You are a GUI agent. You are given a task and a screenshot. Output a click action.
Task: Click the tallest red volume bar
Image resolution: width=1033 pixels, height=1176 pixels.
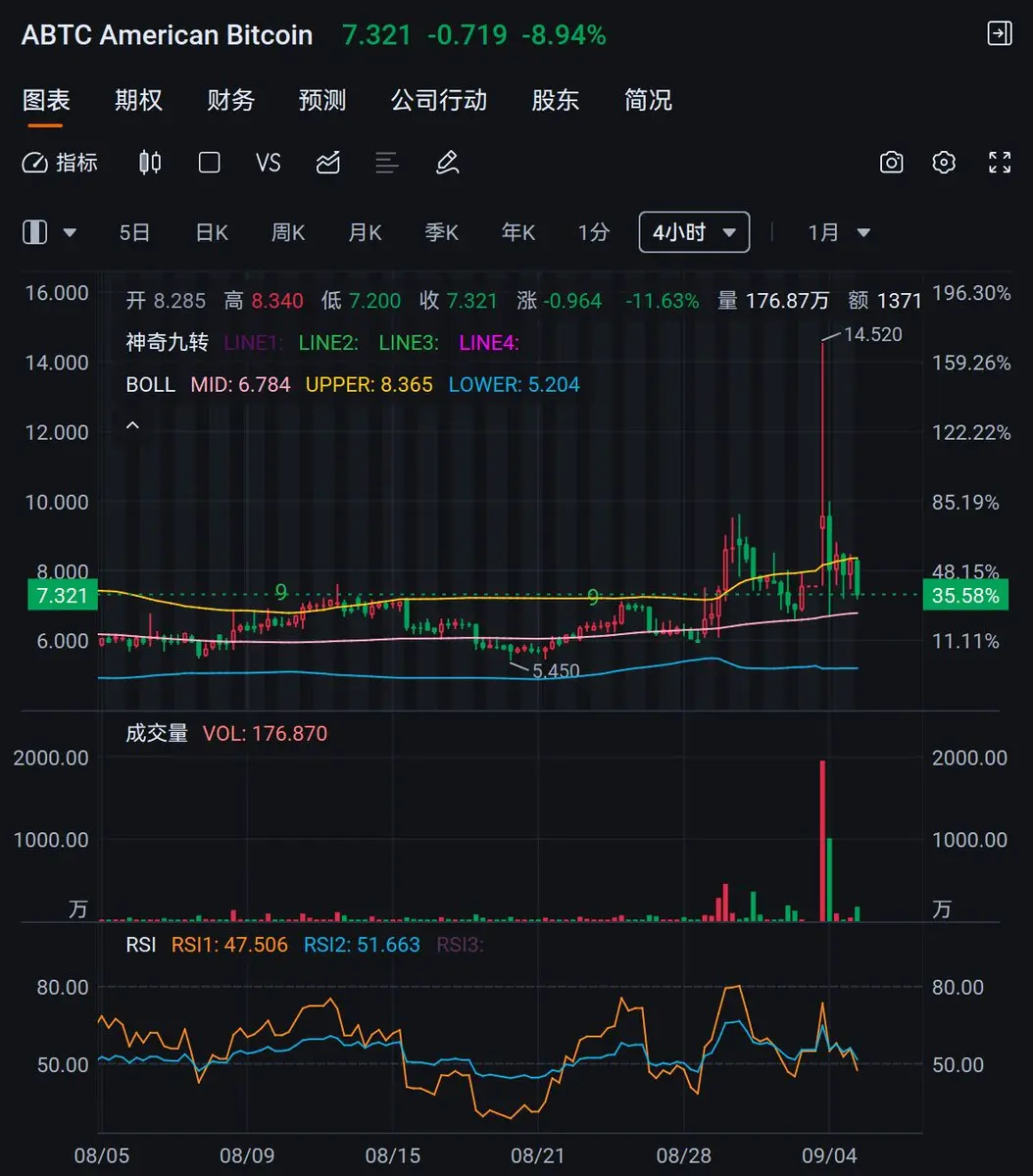(822, 841)
